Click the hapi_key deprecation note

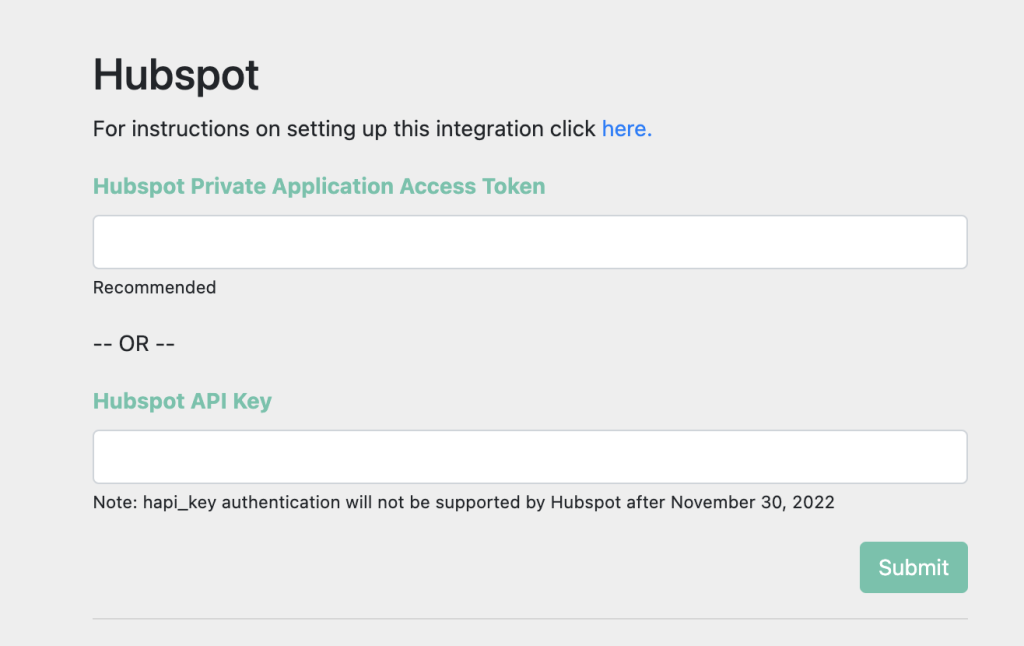463,502
